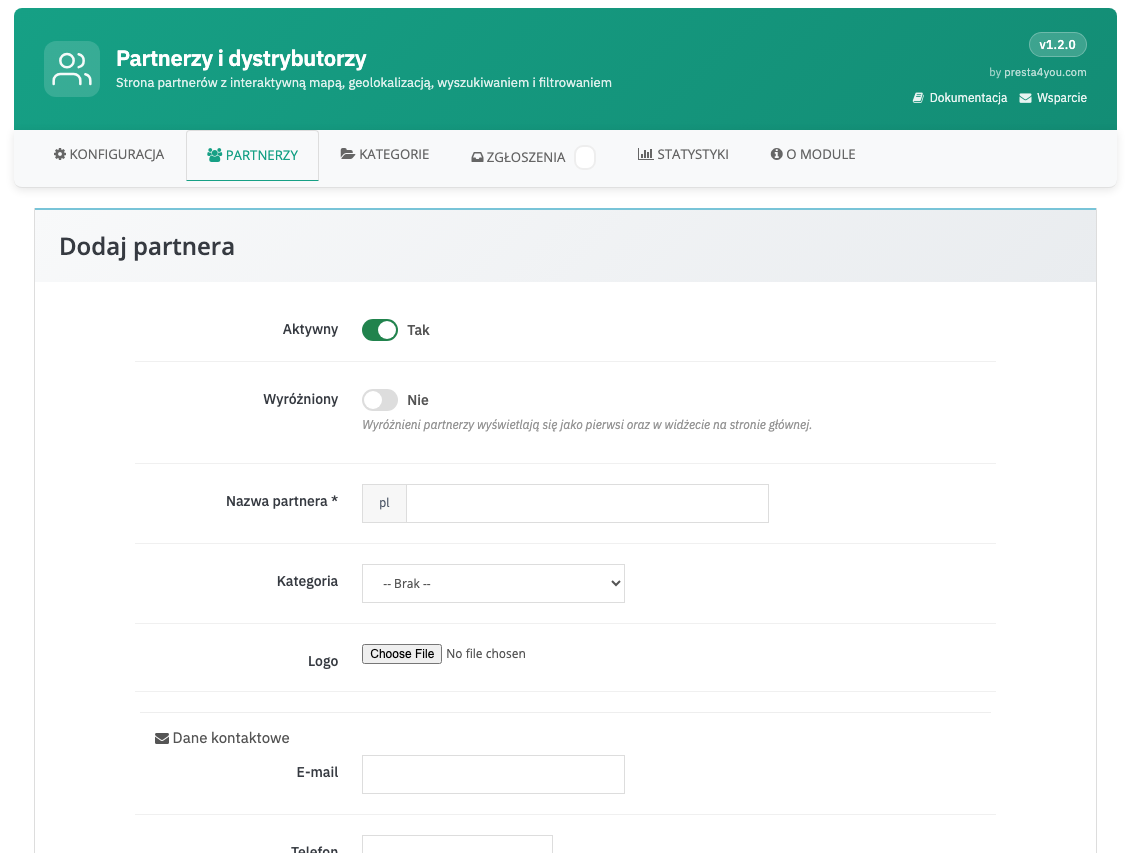Enable the Wyróżniony switch
This screenshot has width=1128, height=853.
380,400
